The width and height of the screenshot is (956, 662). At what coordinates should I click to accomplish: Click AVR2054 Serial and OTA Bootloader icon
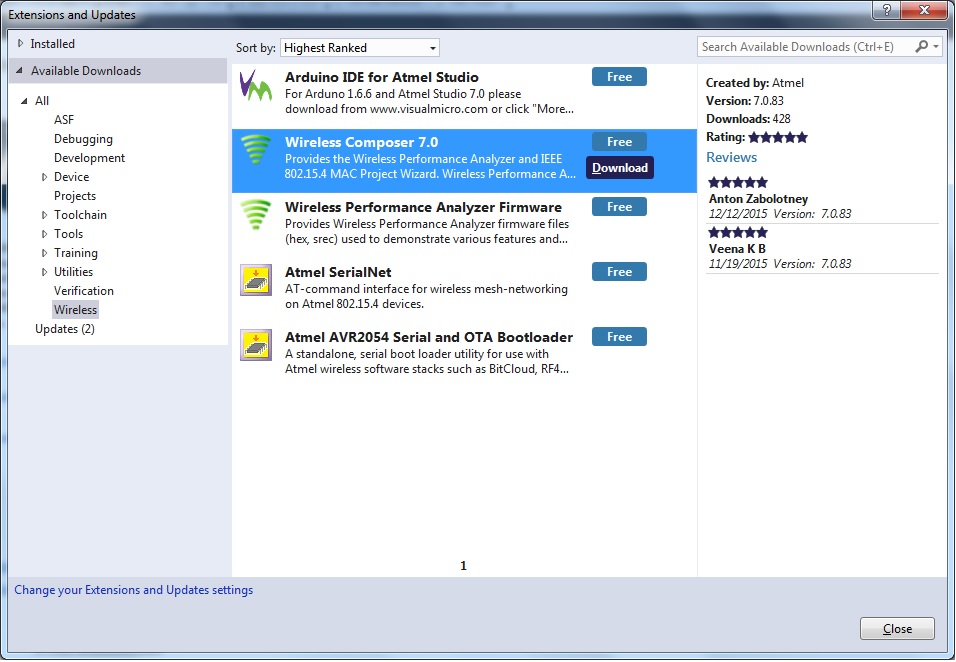(x=257, y=346)
